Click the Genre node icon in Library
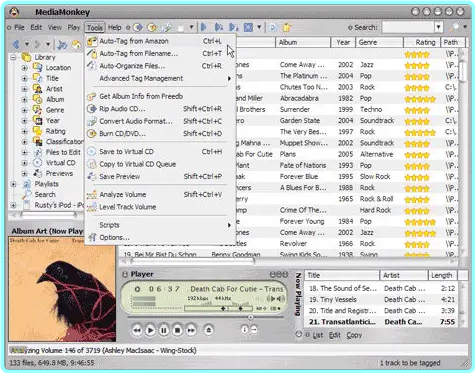Viewport: 475px width, 373px height. point(37,110)
